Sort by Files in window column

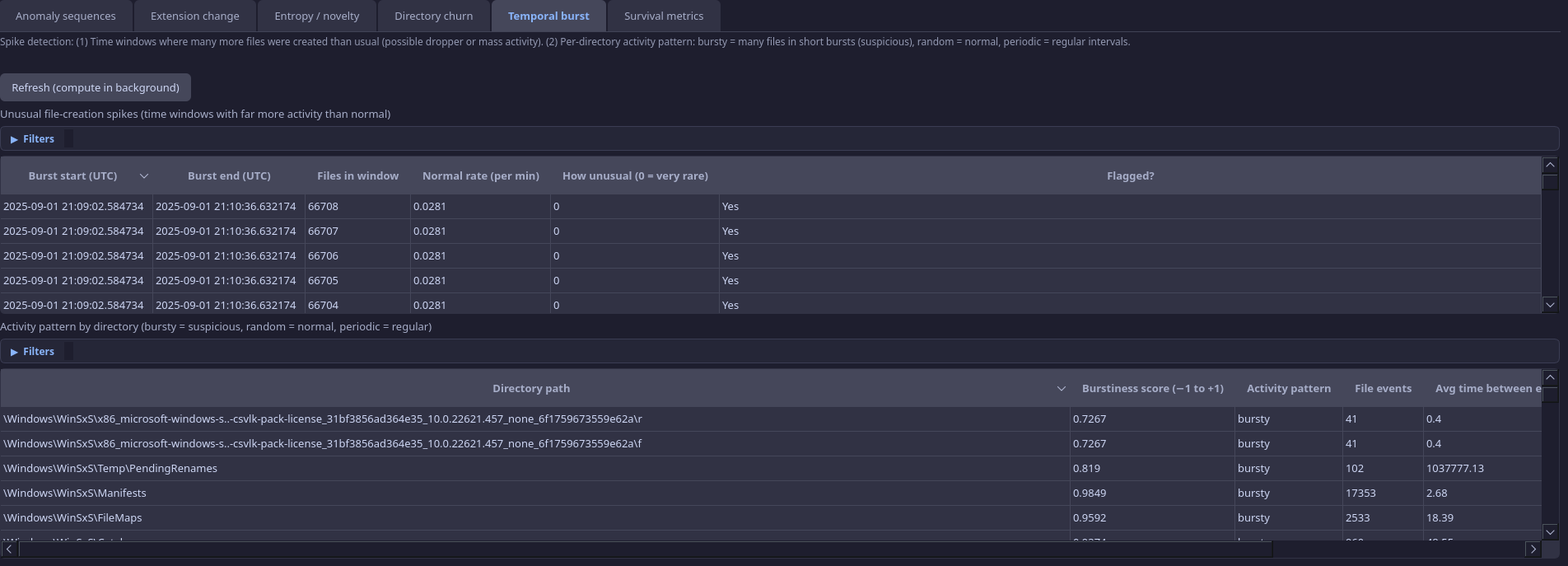(357, 176)
